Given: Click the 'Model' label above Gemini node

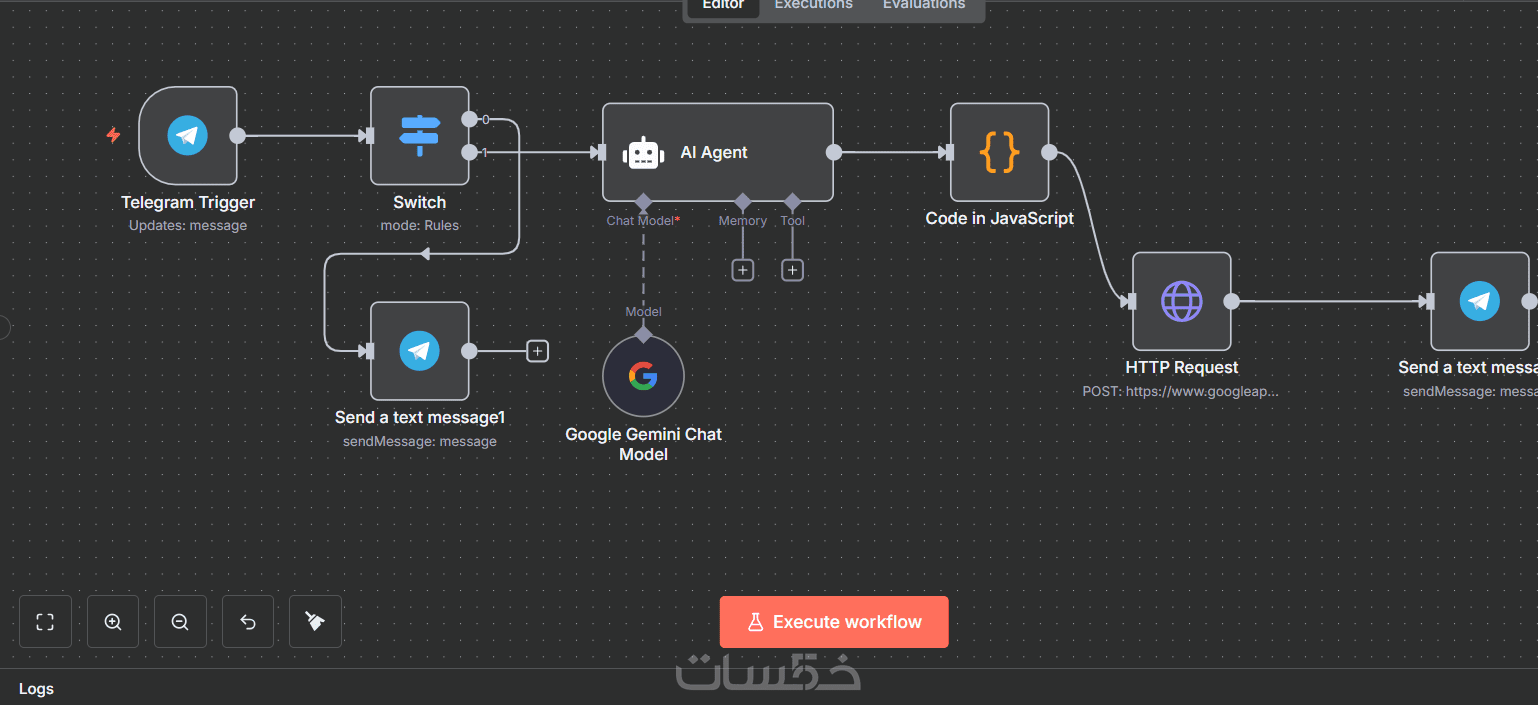Looking at the screenshot, I should pos(643,312).
